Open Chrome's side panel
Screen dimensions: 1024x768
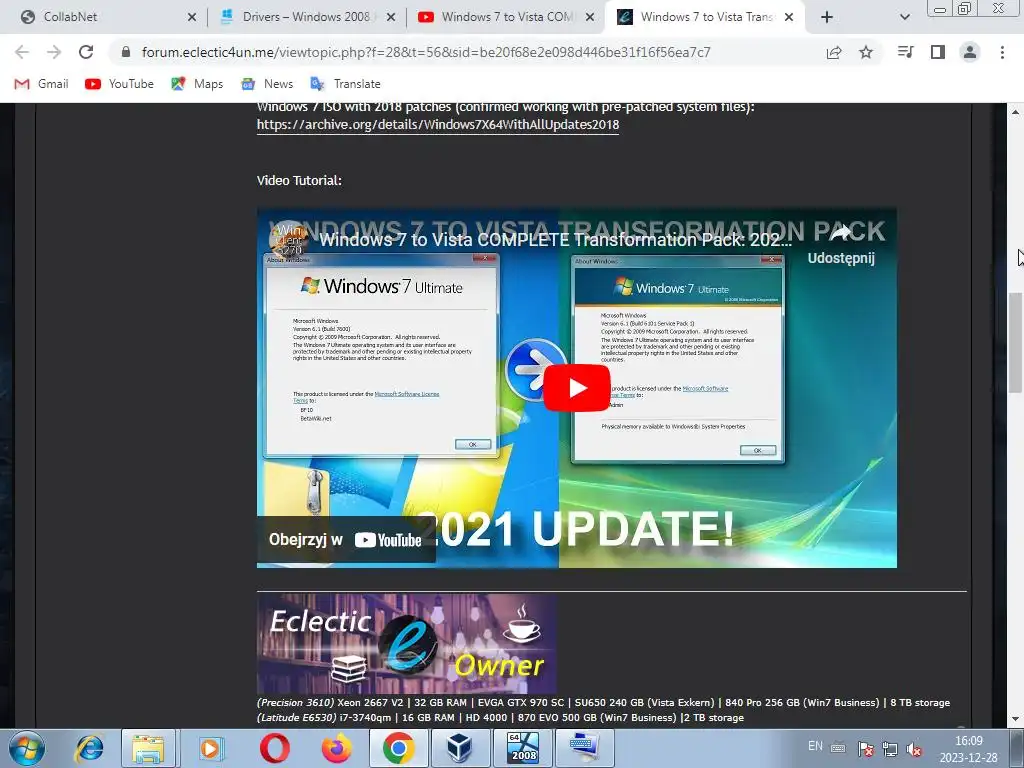pos(938,52)
